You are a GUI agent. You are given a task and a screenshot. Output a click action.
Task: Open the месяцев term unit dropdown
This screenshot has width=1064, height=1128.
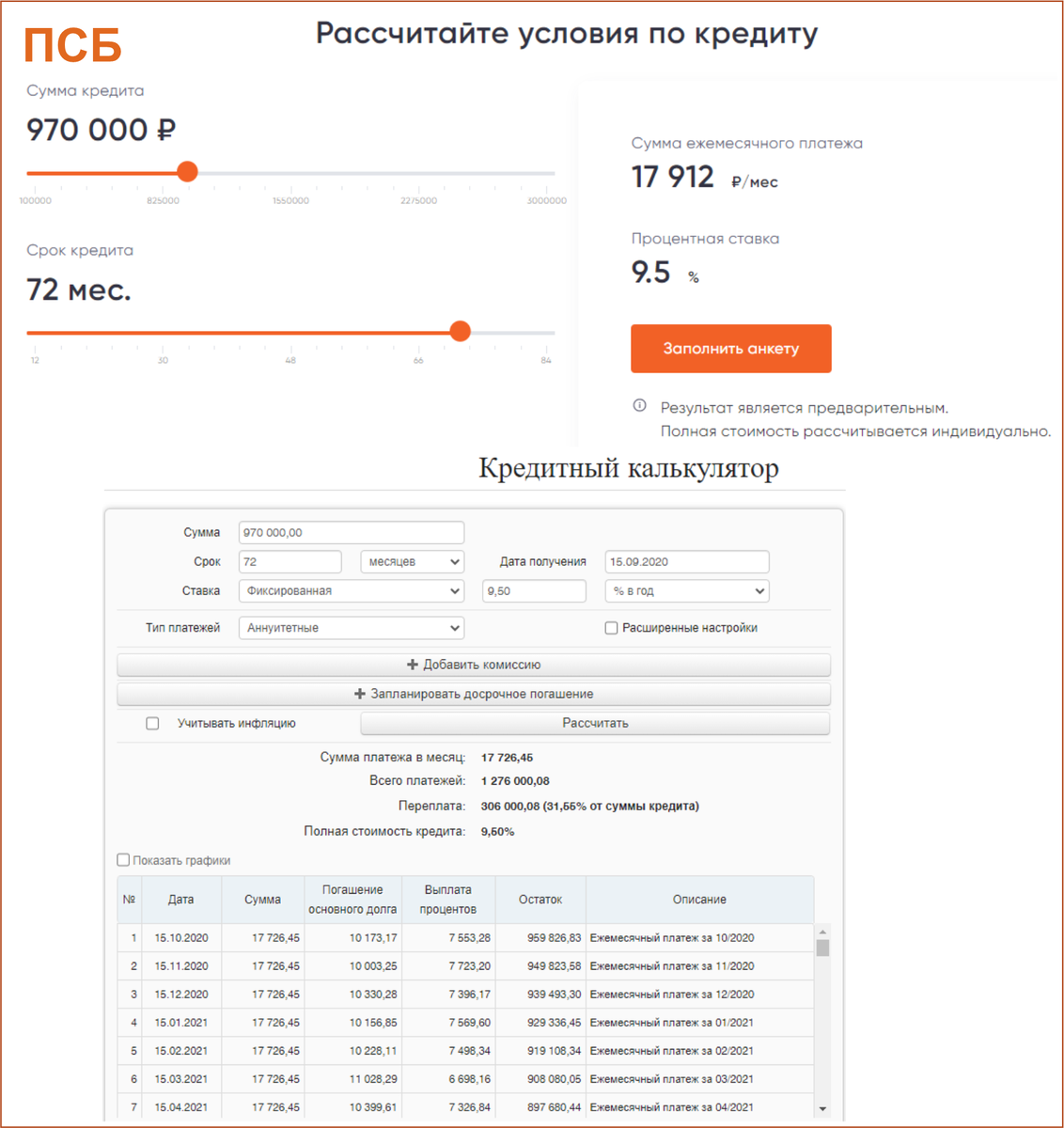pyautogui.click(x=414, y=562)
